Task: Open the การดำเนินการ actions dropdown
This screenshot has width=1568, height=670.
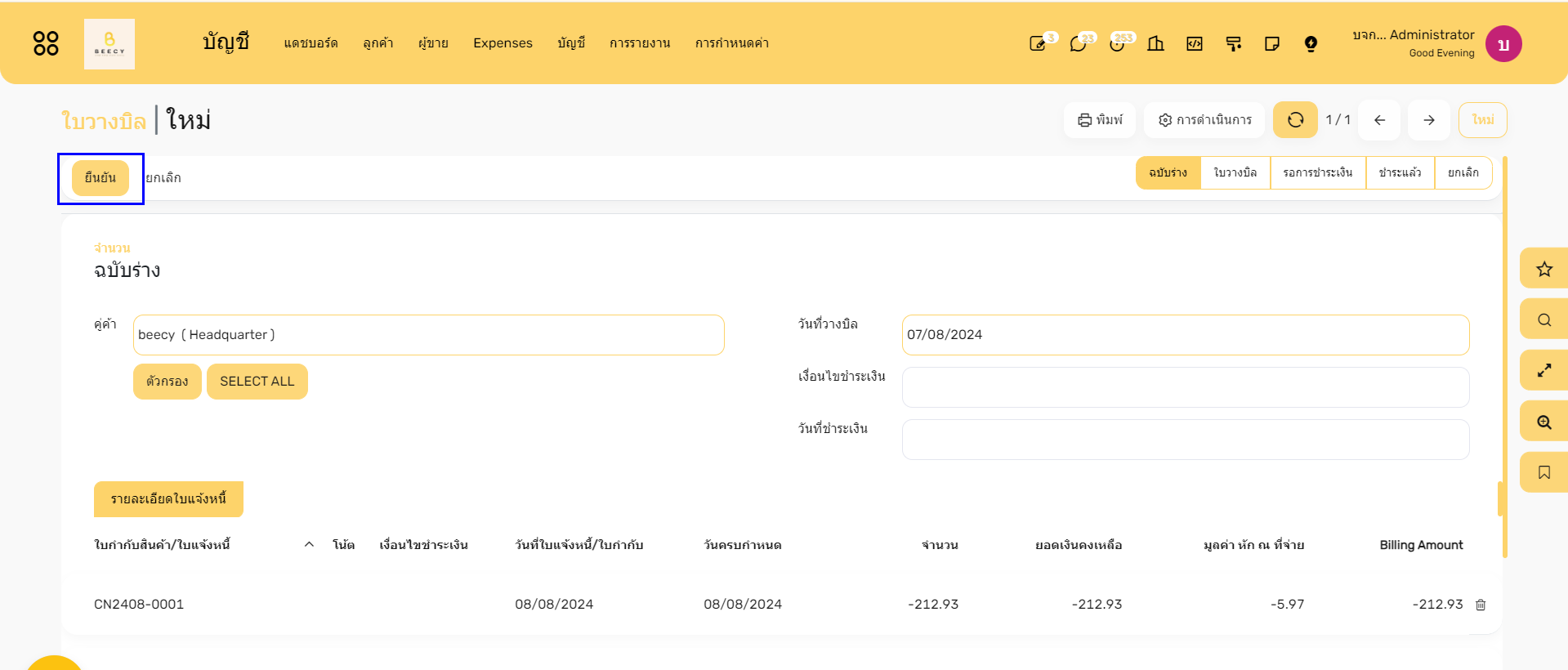Action: (x=1204, y=120)
